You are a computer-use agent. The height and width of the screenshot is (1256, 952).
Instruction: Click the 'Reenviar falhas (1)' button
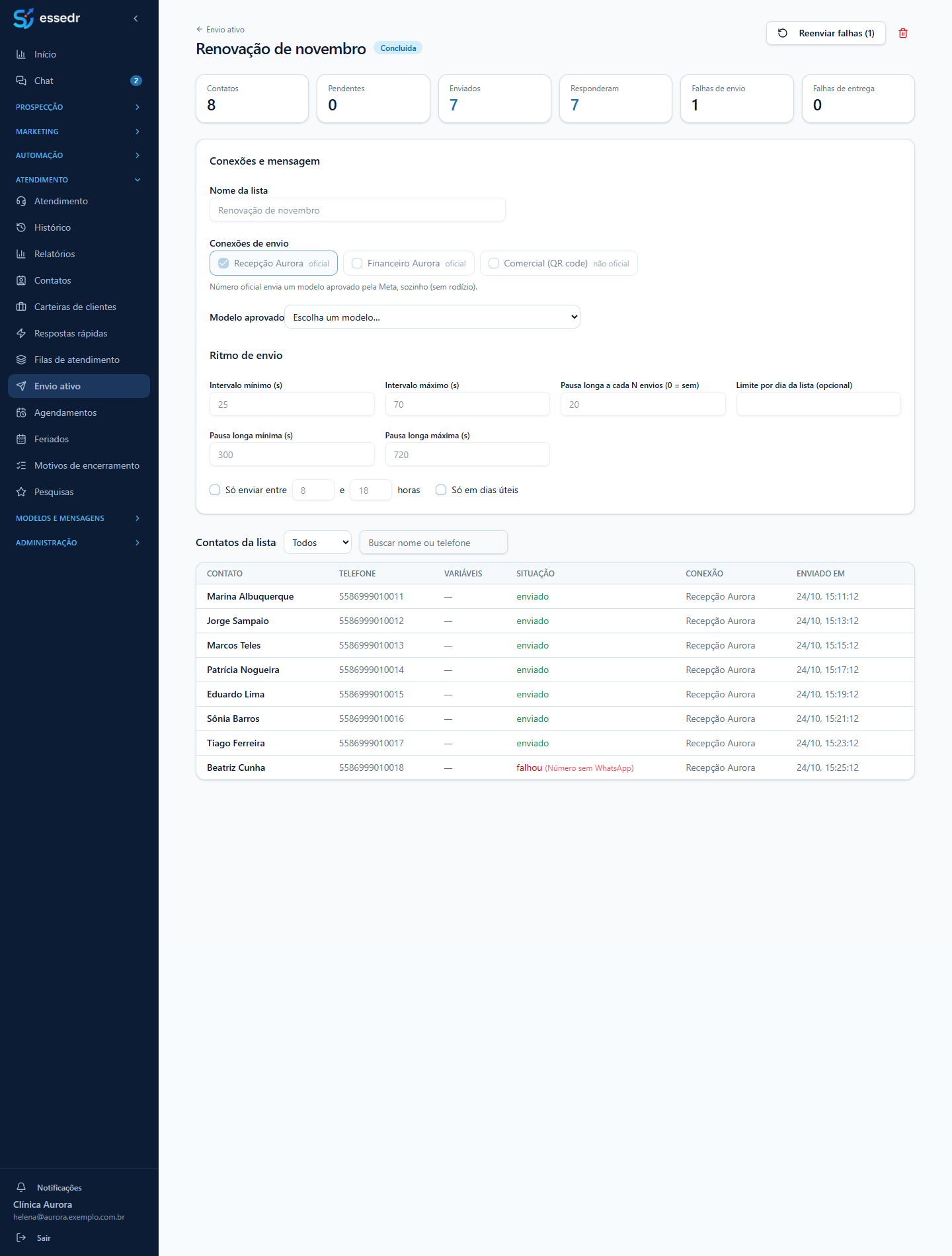point(826,33)
